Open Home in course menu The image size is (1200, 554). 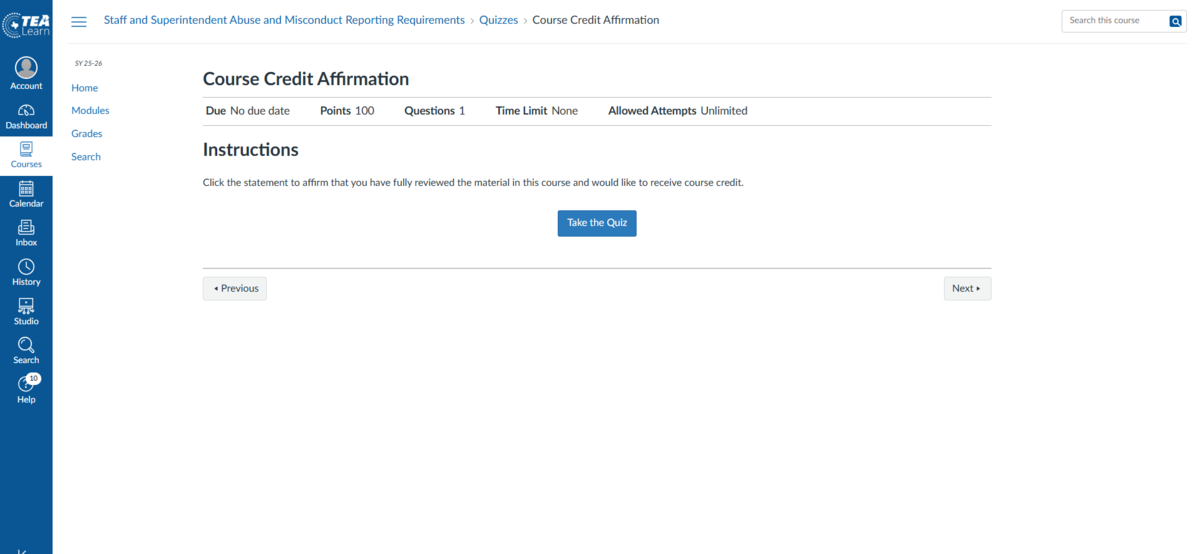coord(85,88)
